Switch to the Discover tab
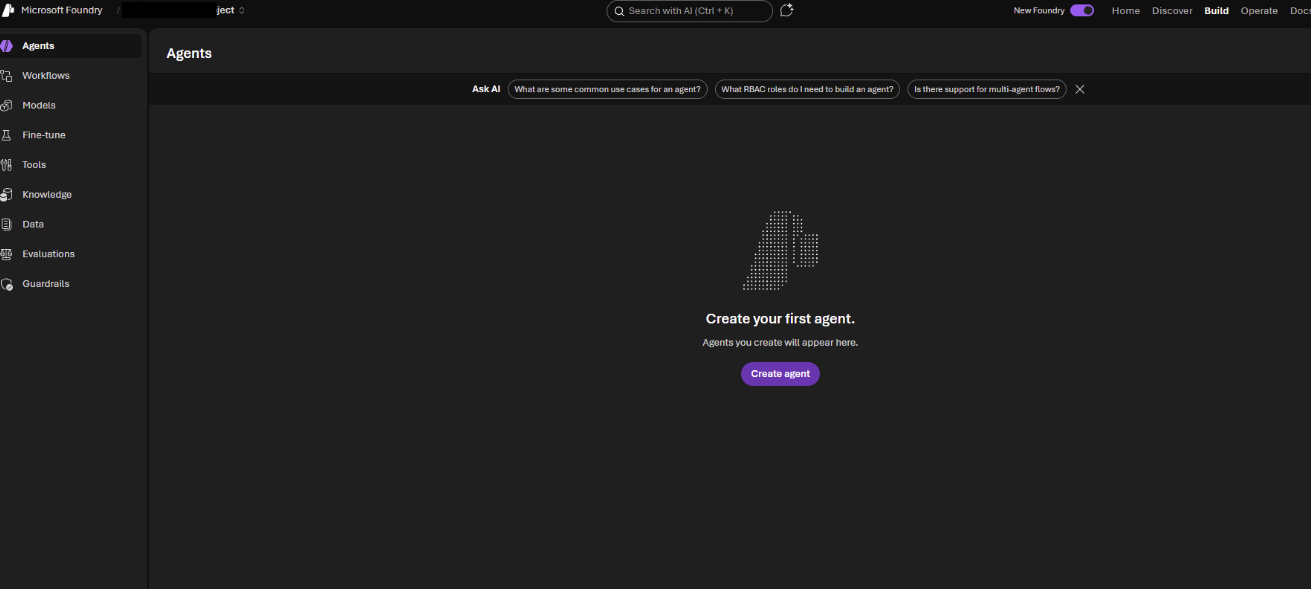Viewport: 1311px width, 589px height. 1171,11
